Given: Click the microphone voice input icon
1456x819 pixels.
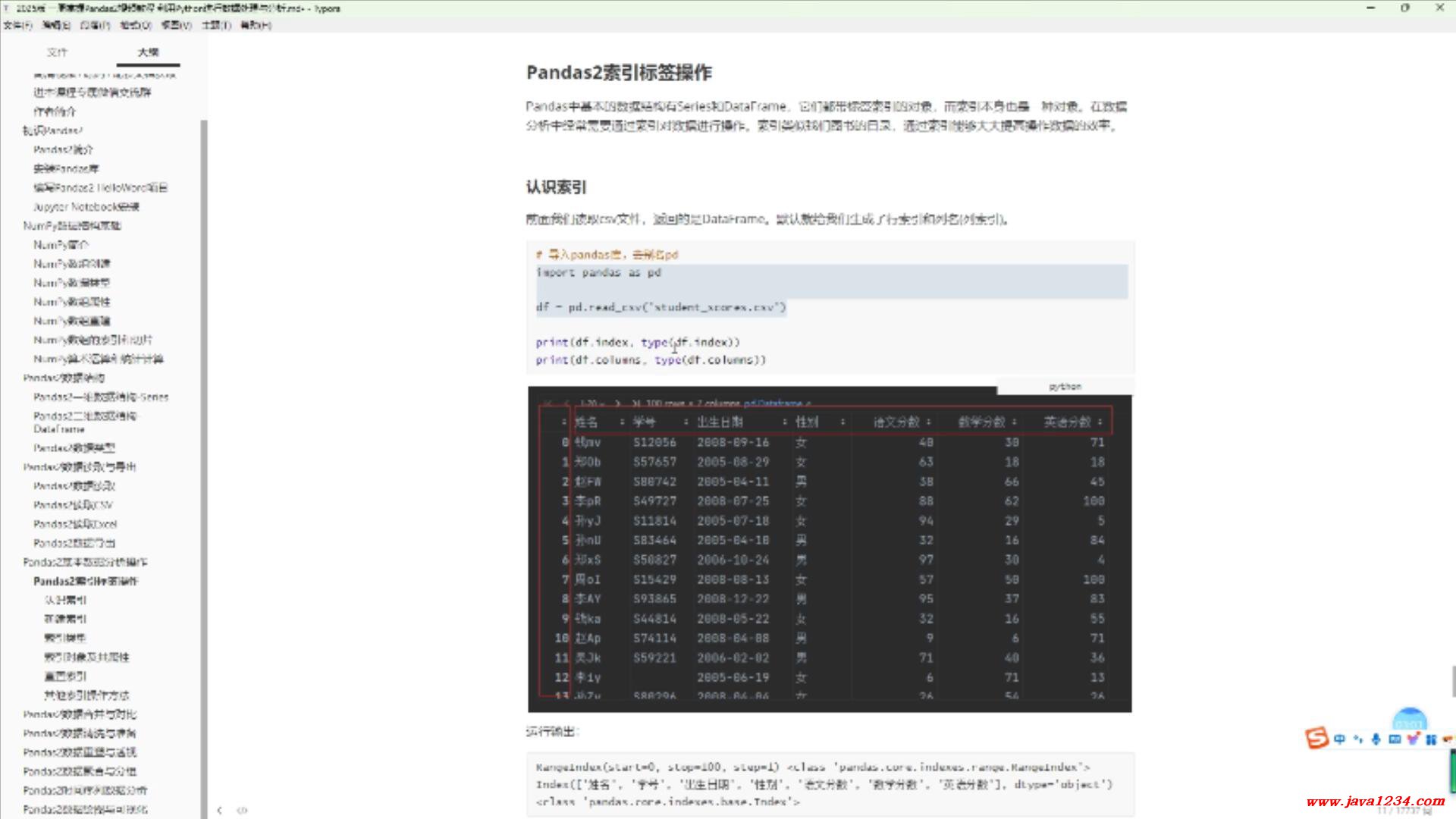Looking at the screenshot, I should [x=1376, y=739].
